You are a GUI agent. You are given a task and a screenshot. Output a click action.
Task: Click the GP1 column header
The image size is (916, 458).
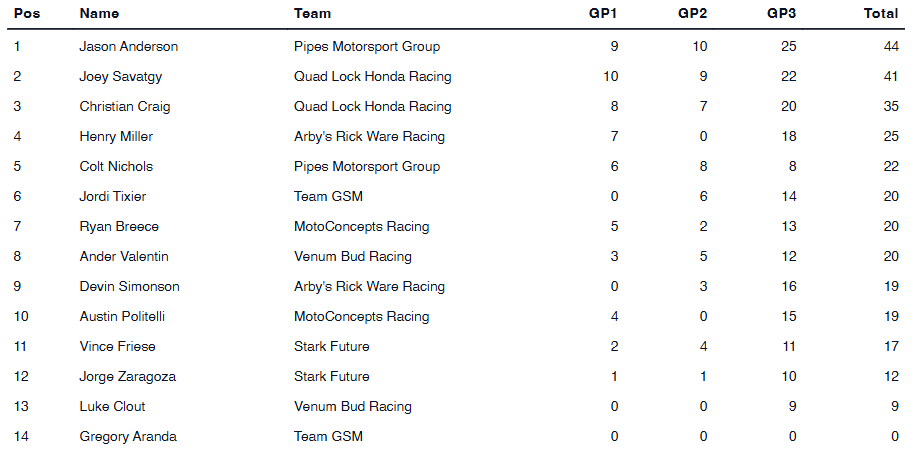pos(603,14)
